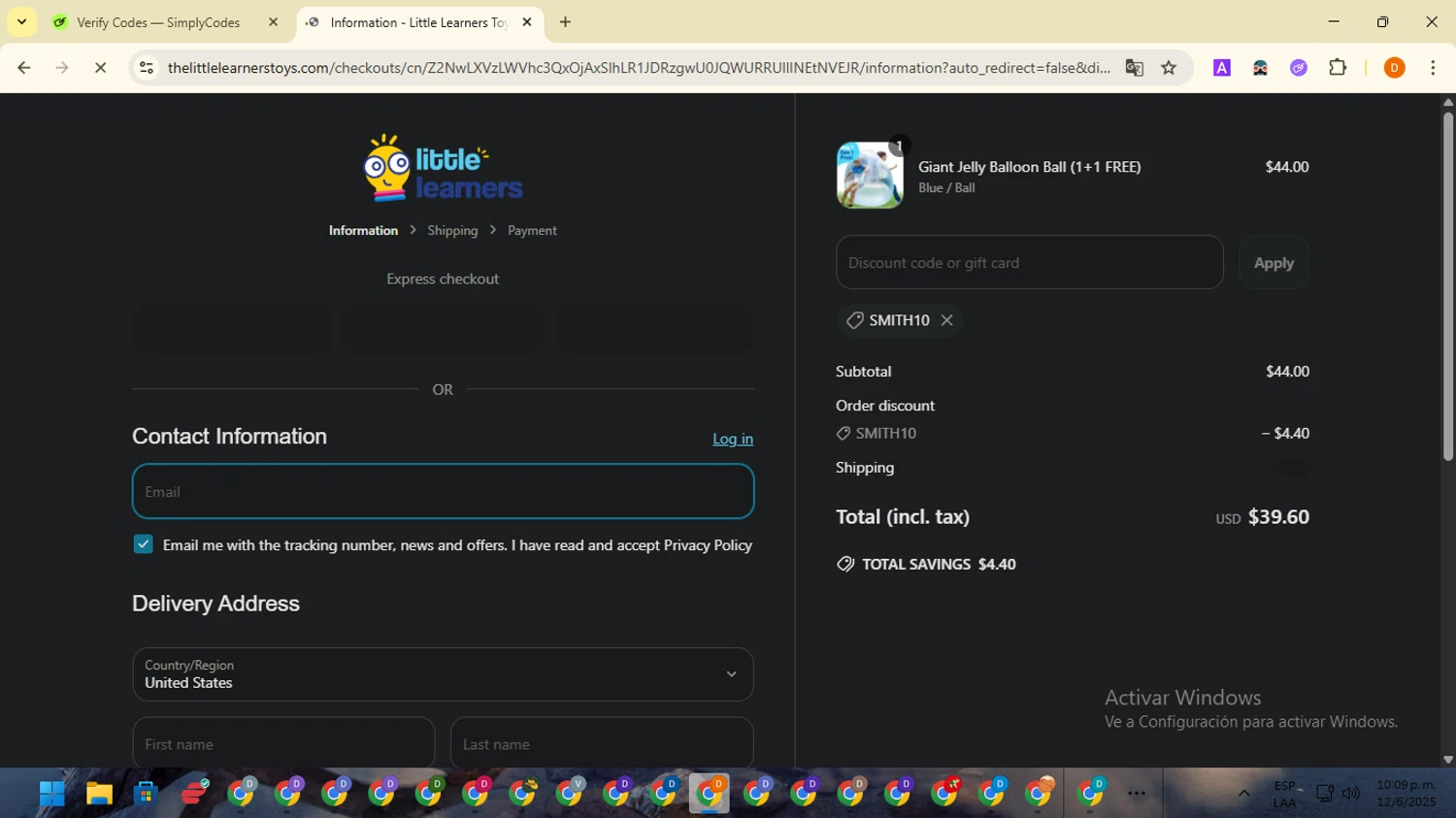Open a new browser tab
The width and height of the screenshot is (1456, 818).
pyautogui.click(x=565, y=21)
